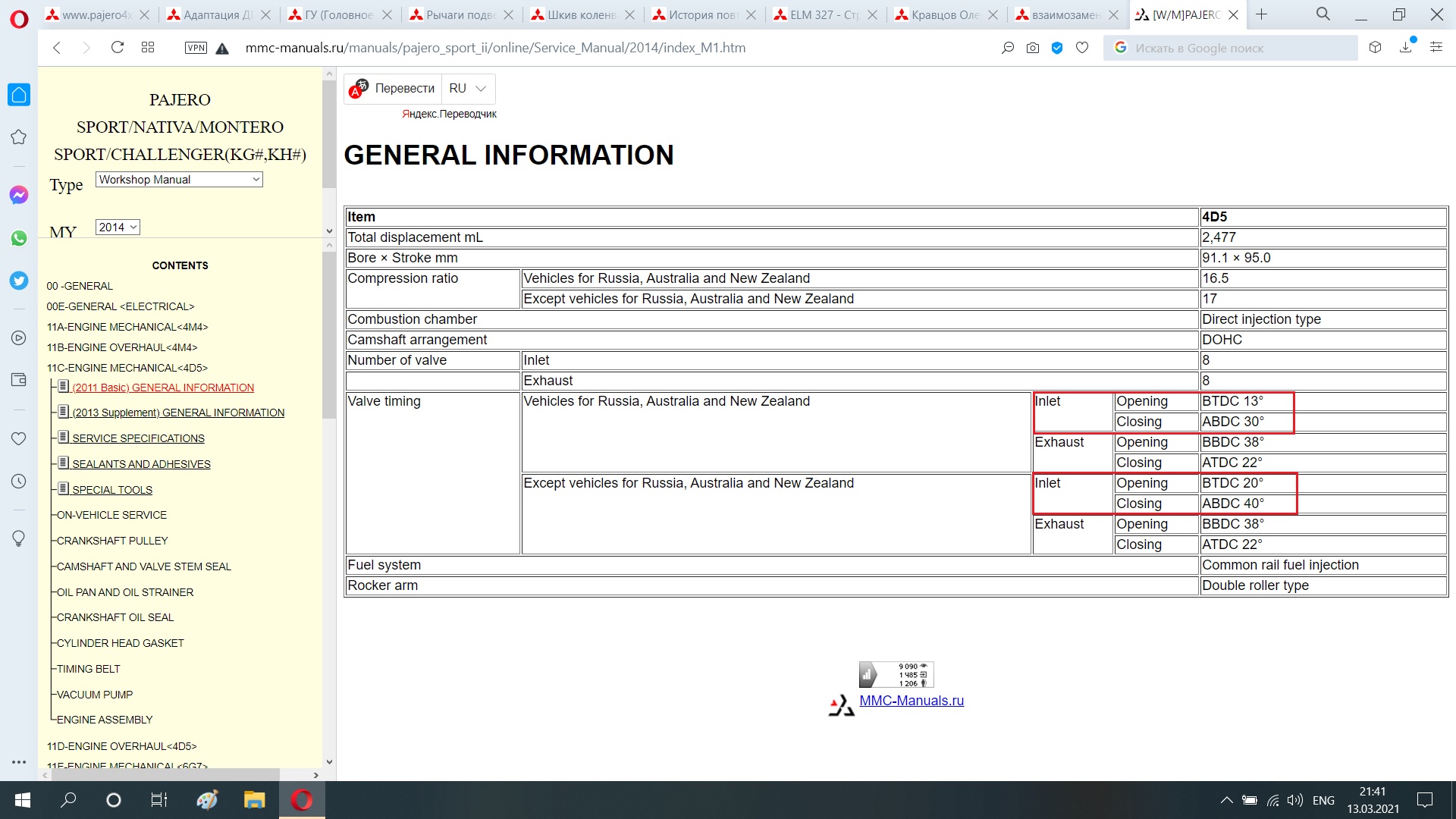Click the Перевести translate button

pos(404,89)
